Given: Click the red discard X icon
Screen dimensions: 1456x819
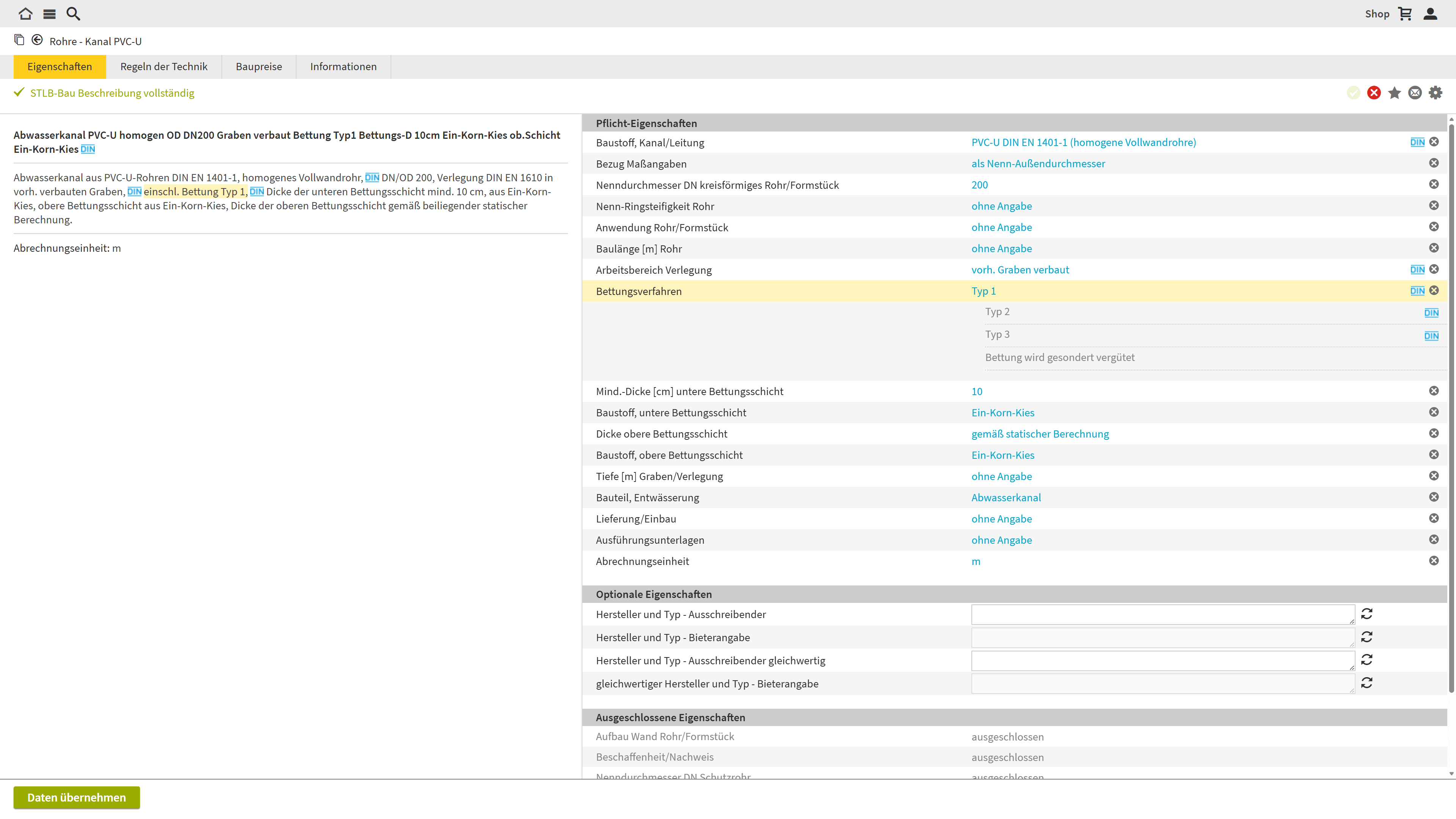Looking at the screenshot, I should pos(1373,93).
